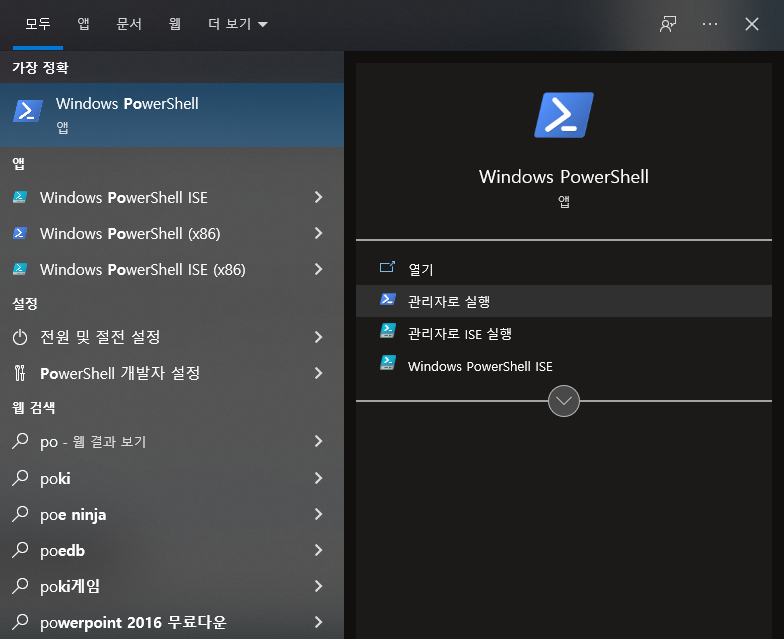The image size is (784, 639).
Task: Open the feedback person icon at top
Action: (x=668, y=24)
